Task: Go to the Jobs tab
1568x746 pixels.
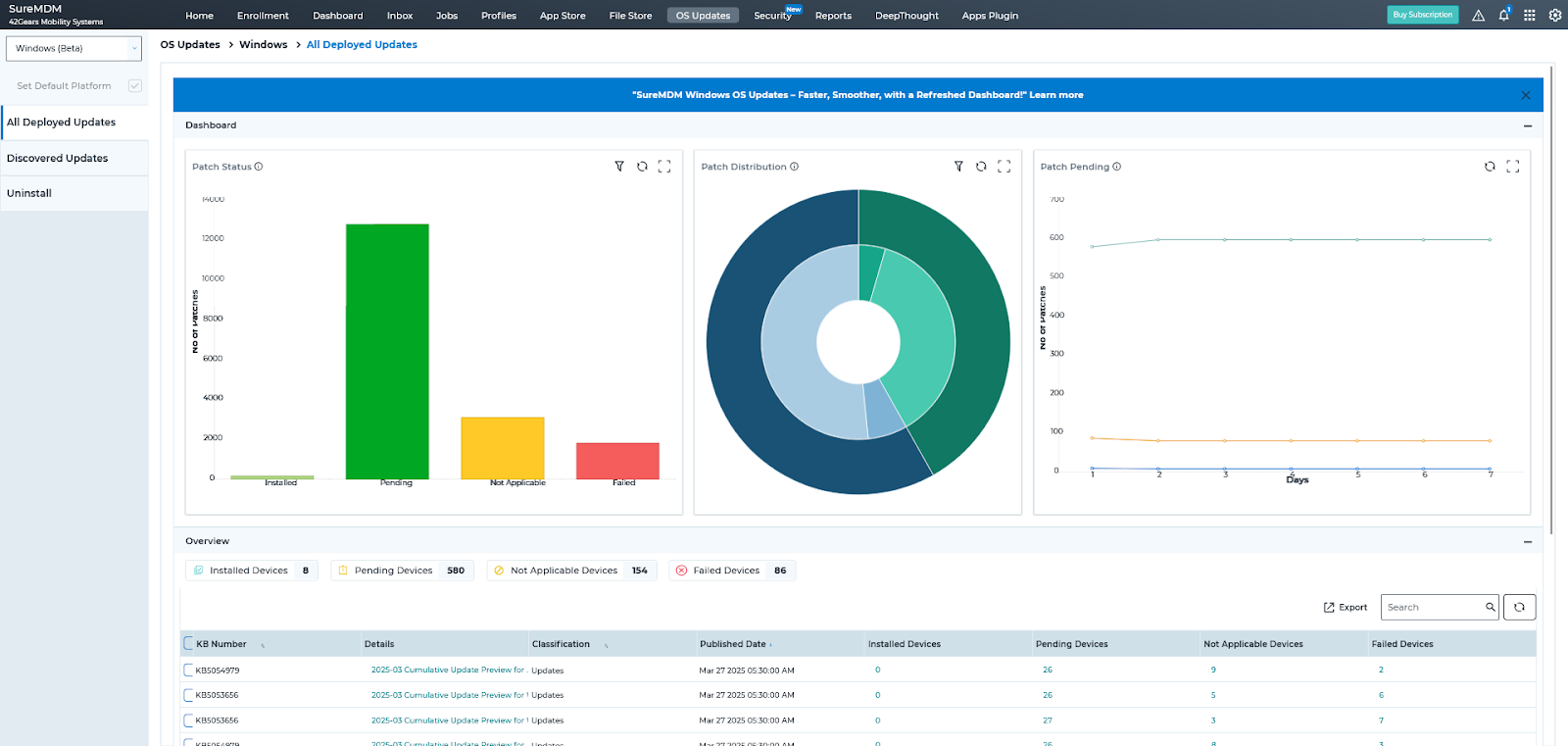Action: (447, 16)
